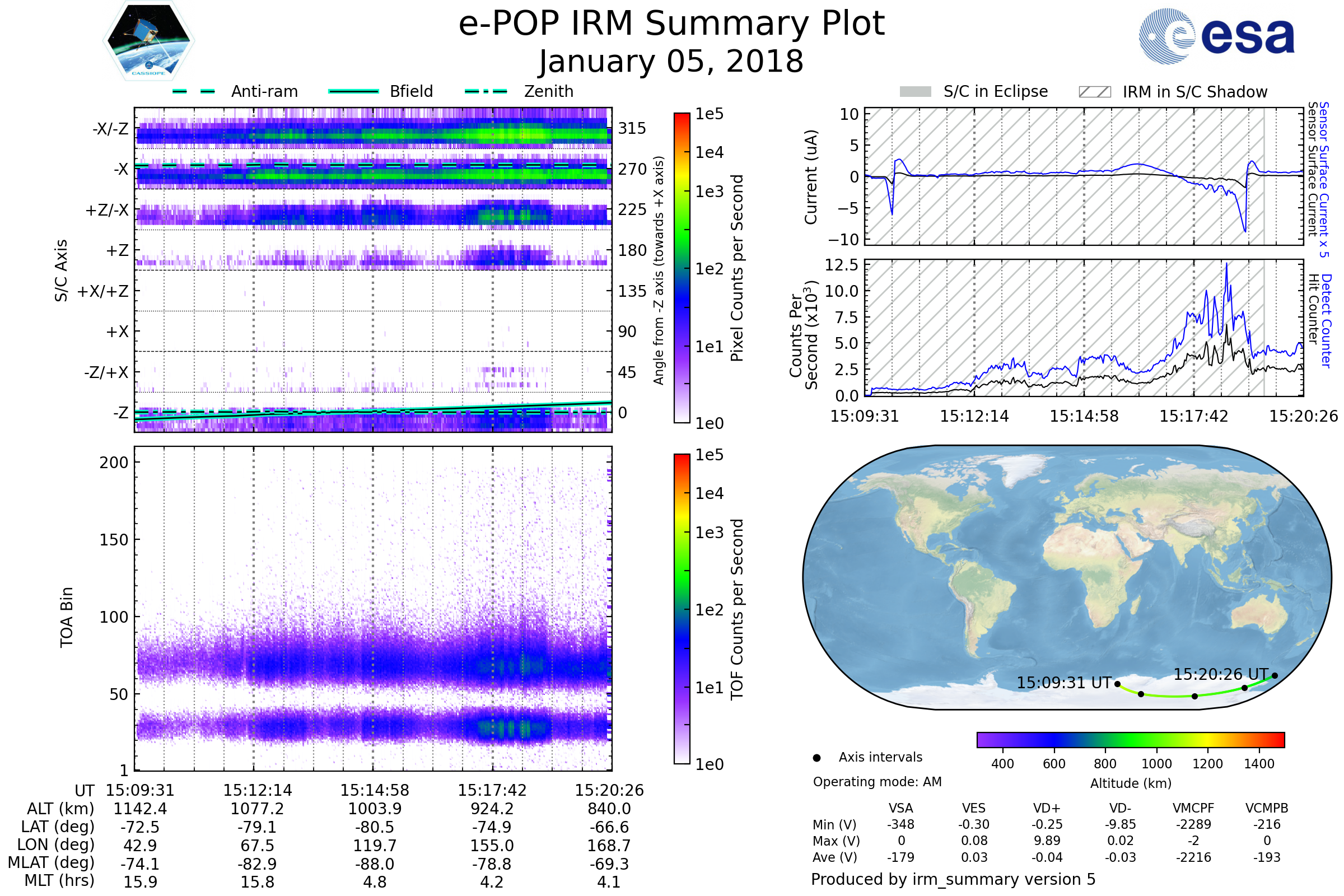The width and height of the screenshot is (1344, 896).
Task: Click the VMCPF column header
Action: [1193, 808]
